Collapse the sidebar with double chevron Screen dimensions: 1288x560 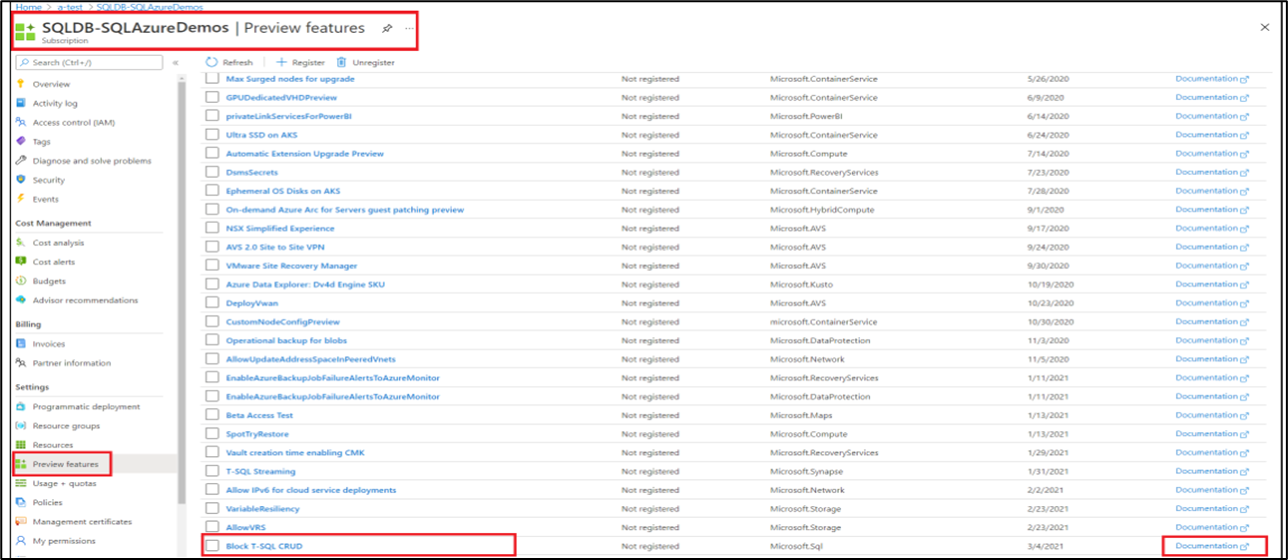[175, 62]
